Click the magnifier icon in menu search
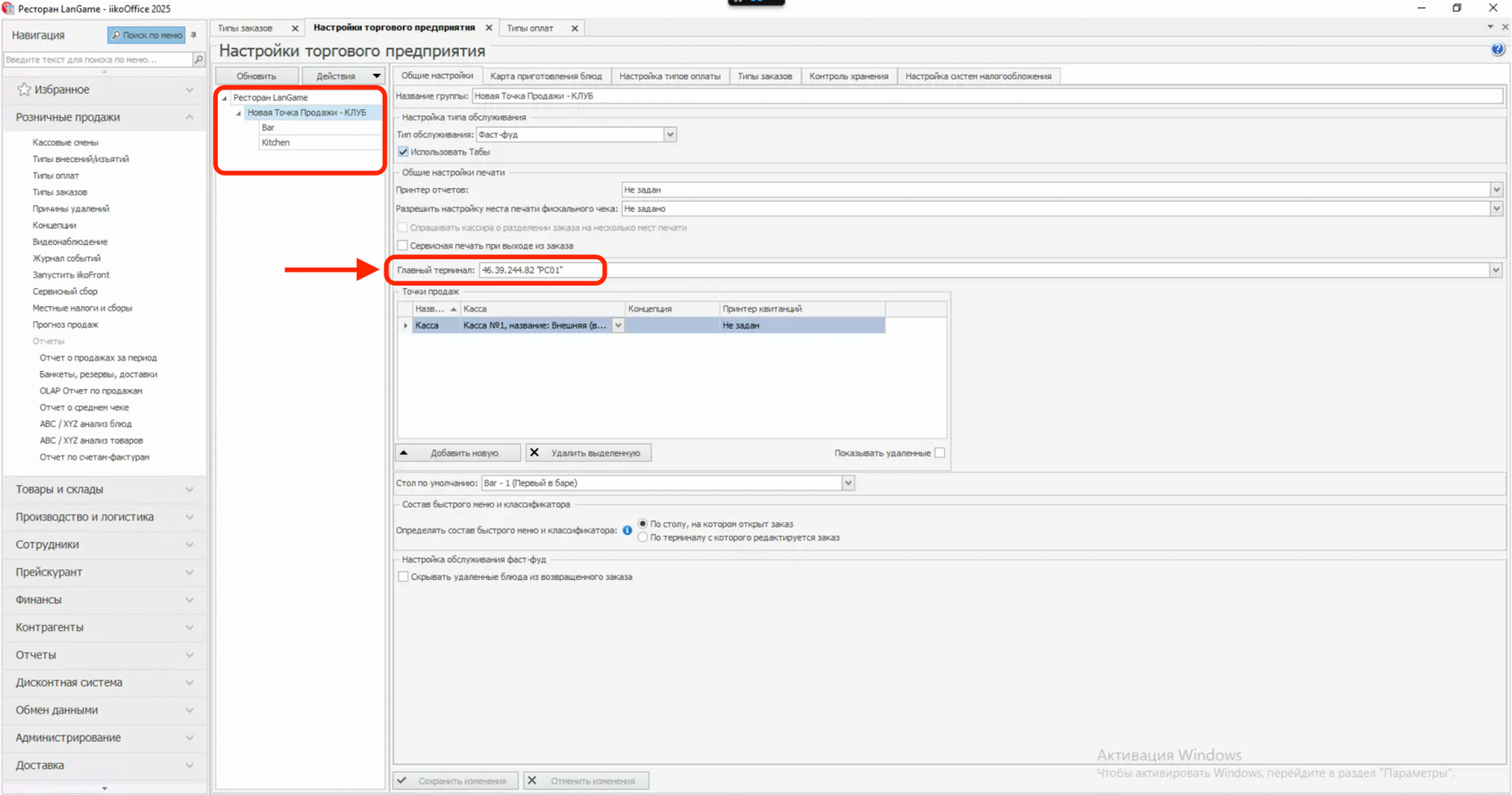This screenshot has height=795, width=1512. 199,59
